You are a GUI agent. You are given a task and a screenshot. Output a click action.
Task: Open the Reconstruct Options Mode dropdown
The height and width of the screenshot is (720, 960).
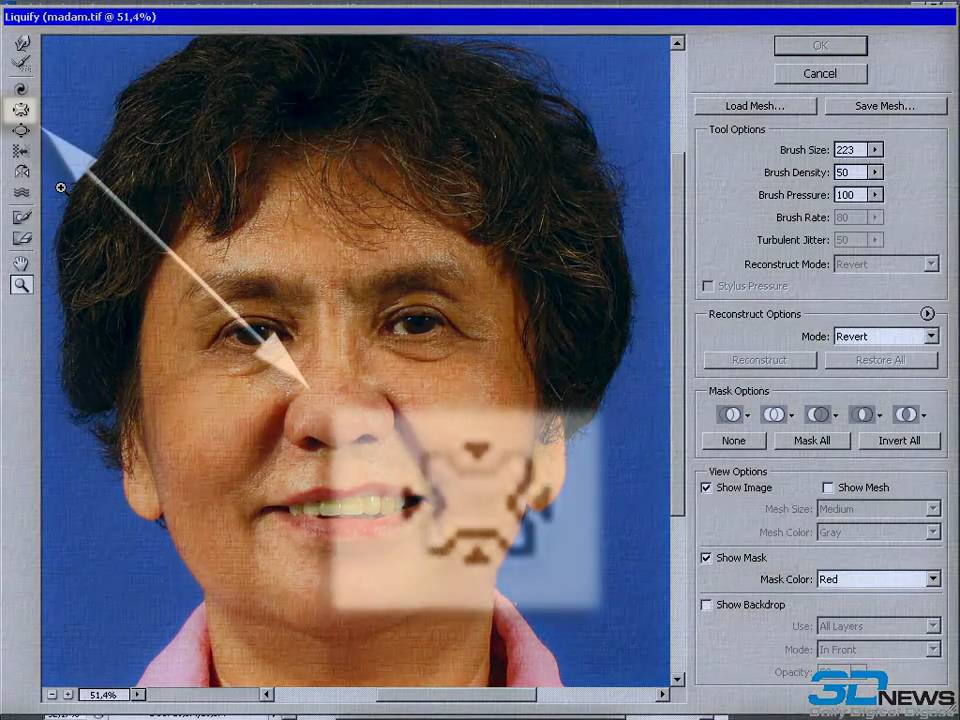coord(931,336)
